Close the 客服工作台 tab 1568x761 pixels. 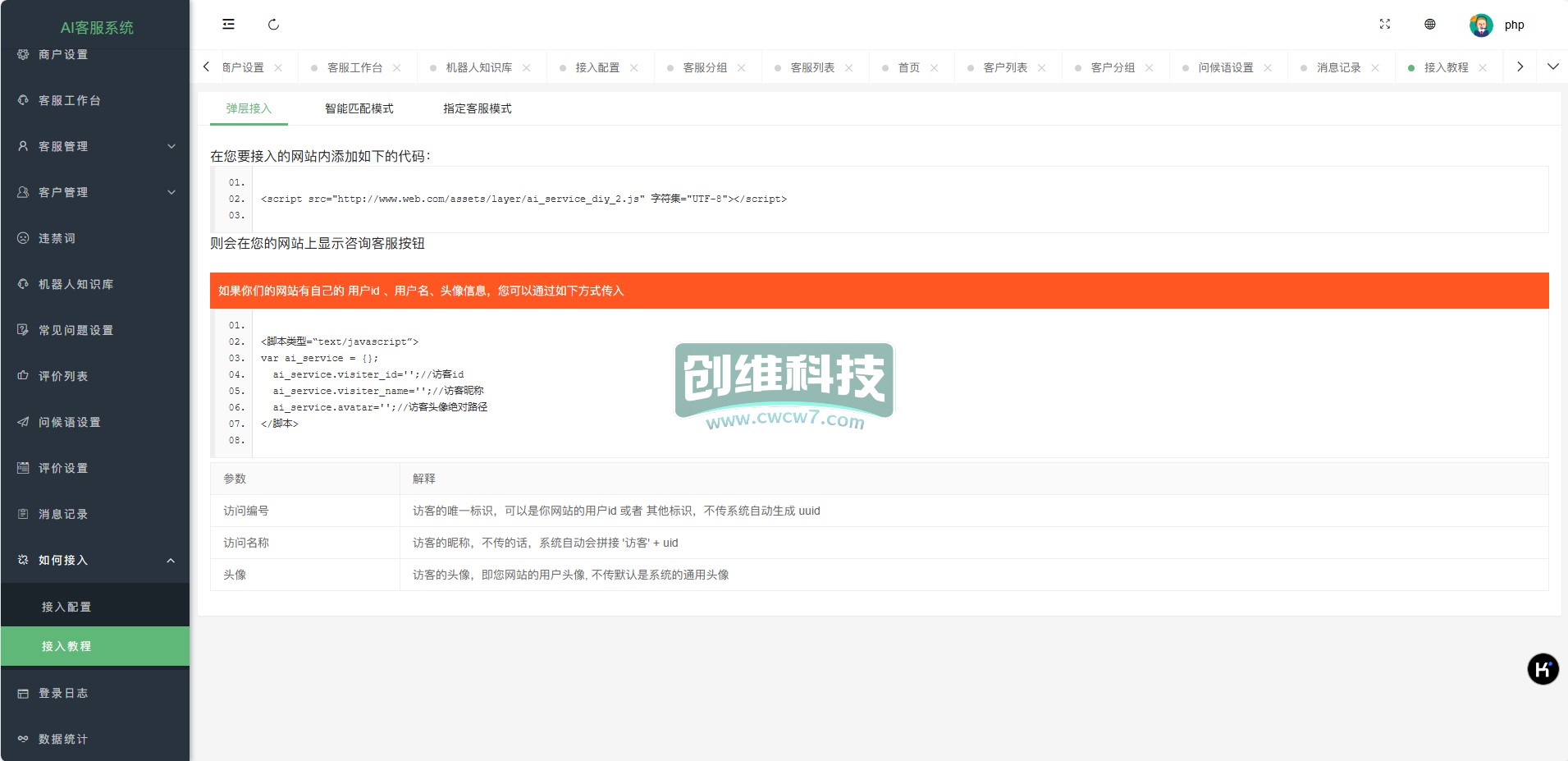tap(397, 67)
